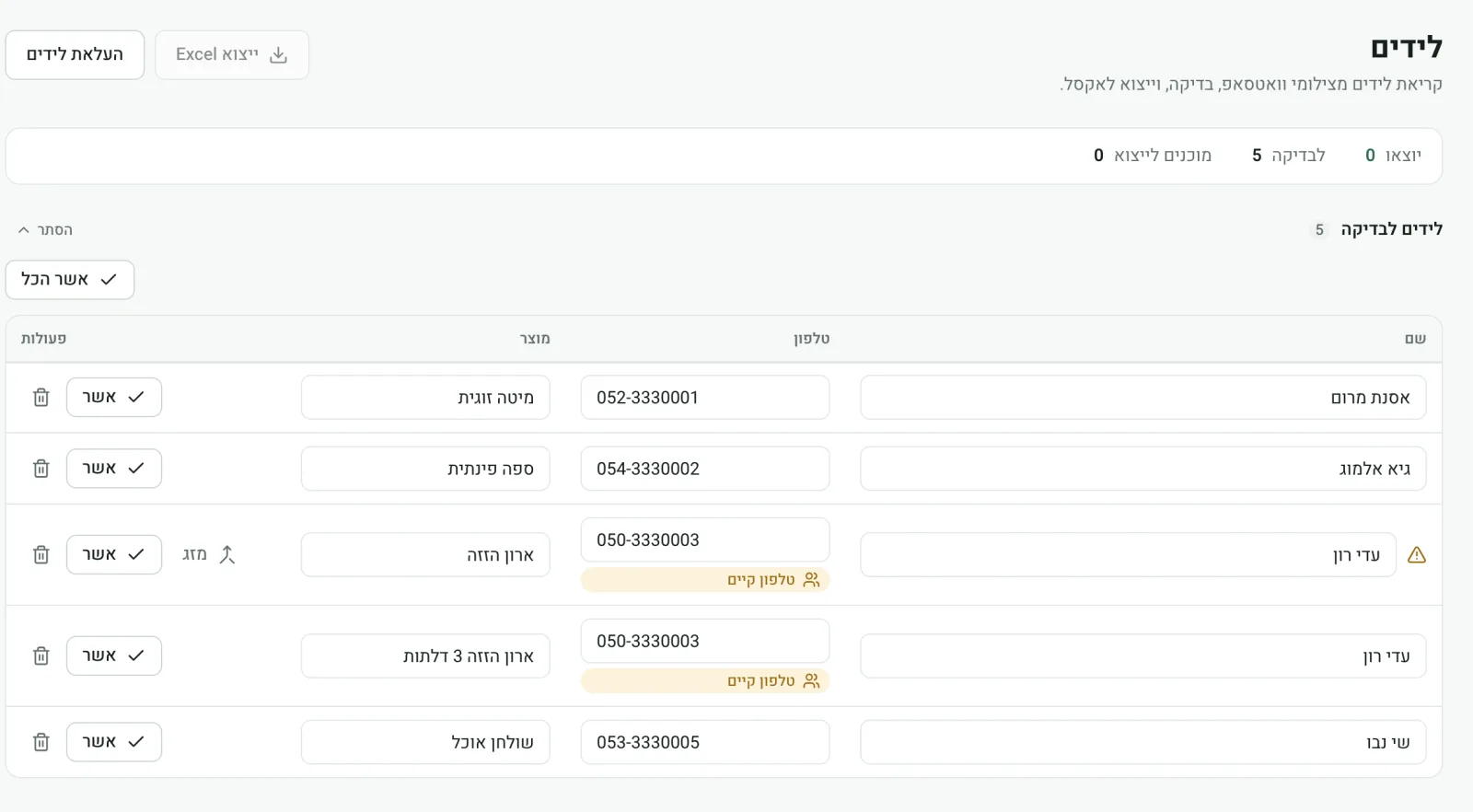Delete the שי נבו lead with trash icon

coord(41,742)
